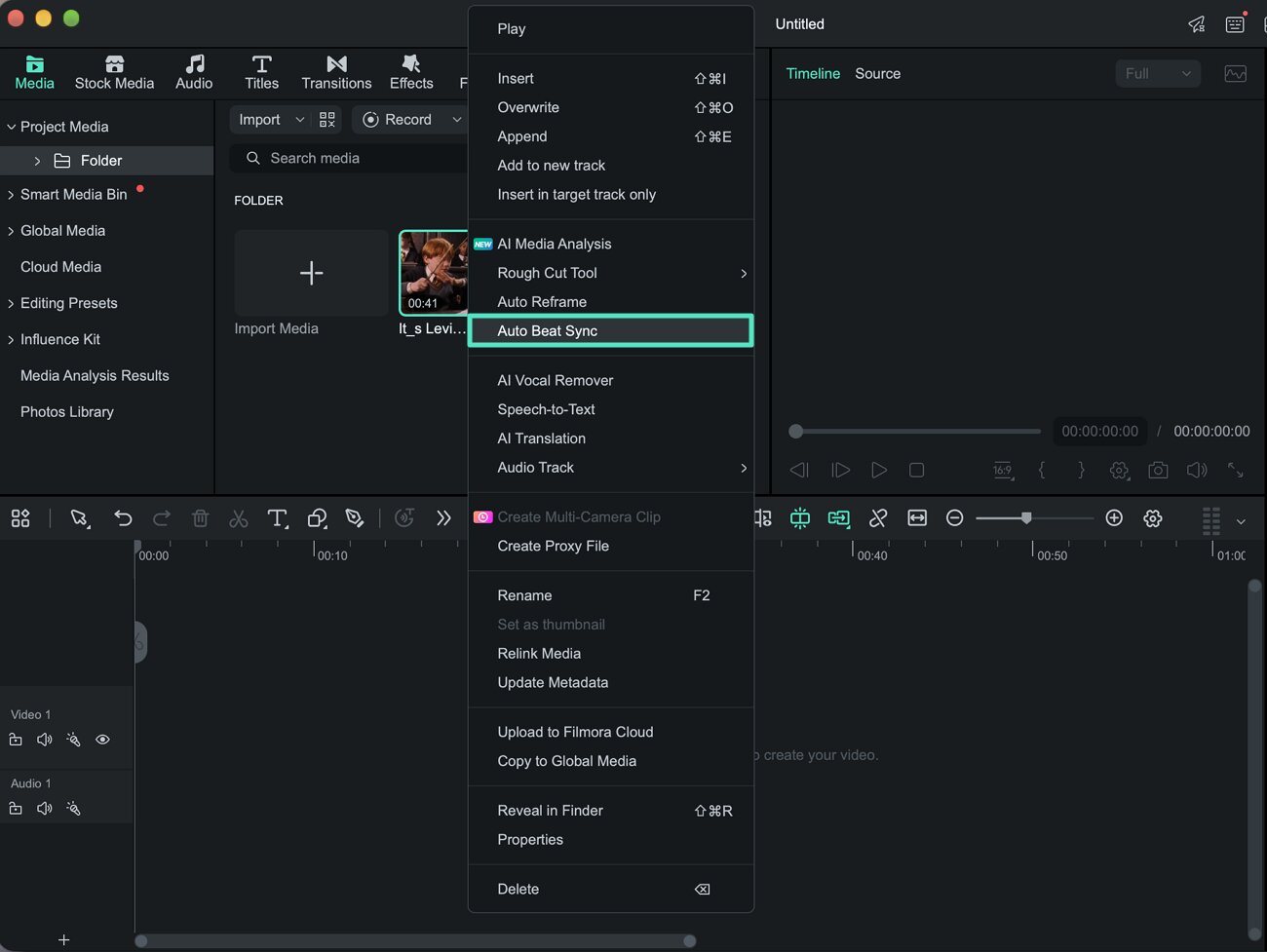Click the scopes waveform icon in preview

pyautogui.click(x=1235, y=74)
